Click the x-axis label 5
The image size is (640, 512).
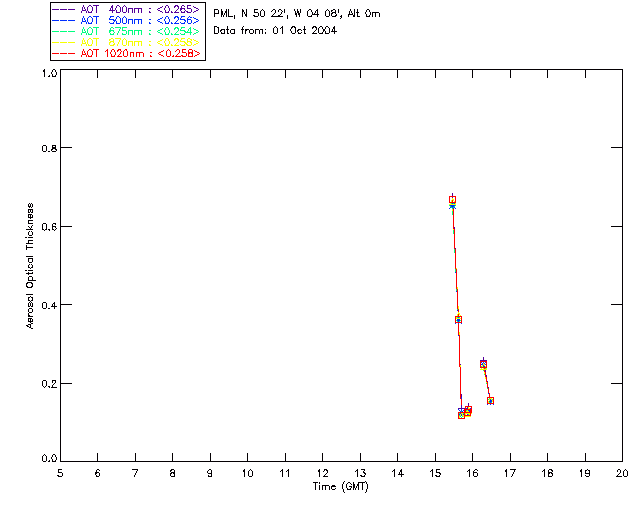tap(60, 473)
